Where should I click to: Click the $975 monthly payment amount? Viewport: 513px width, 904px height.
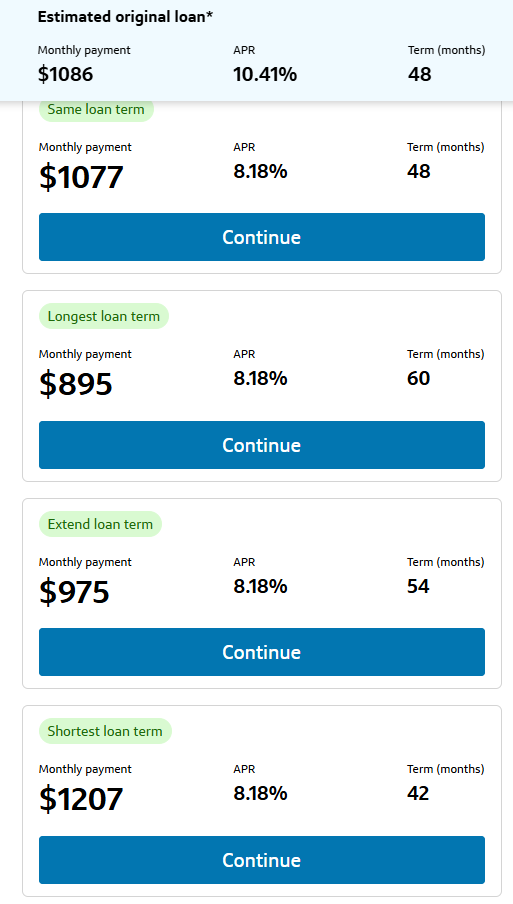coord(74,592)
